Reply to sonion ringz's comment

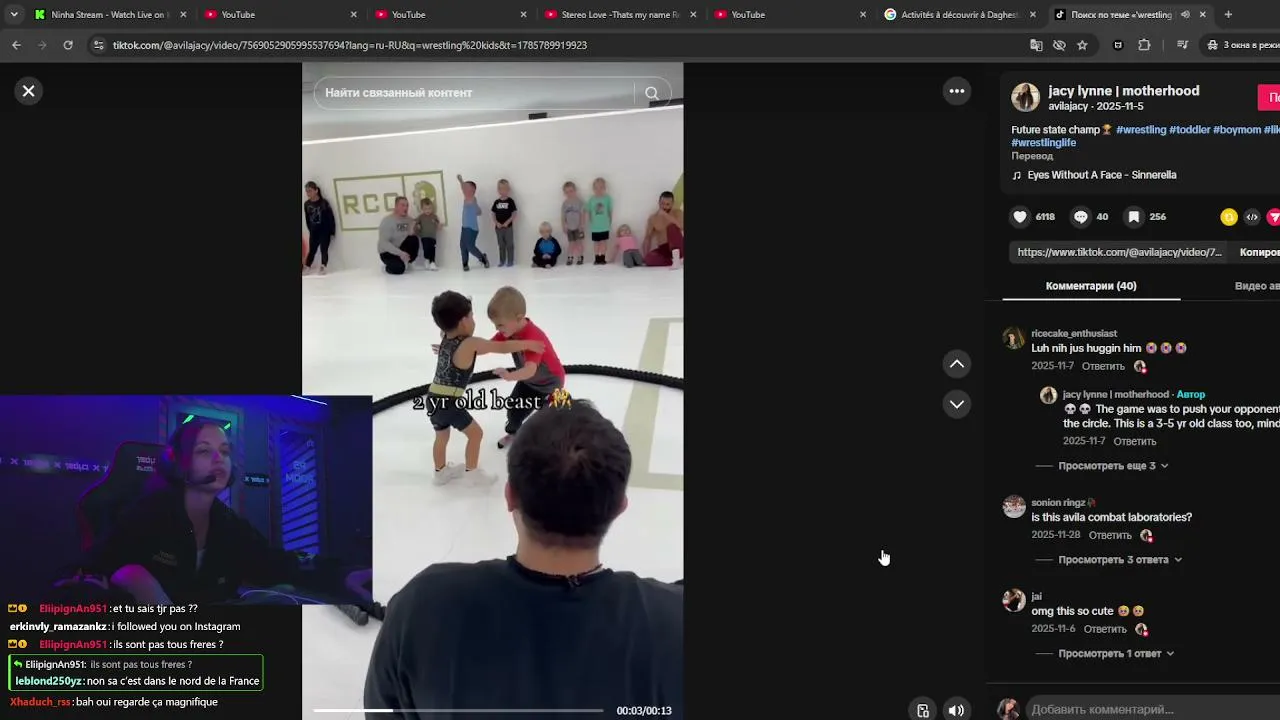click(x=1110, y=535)
